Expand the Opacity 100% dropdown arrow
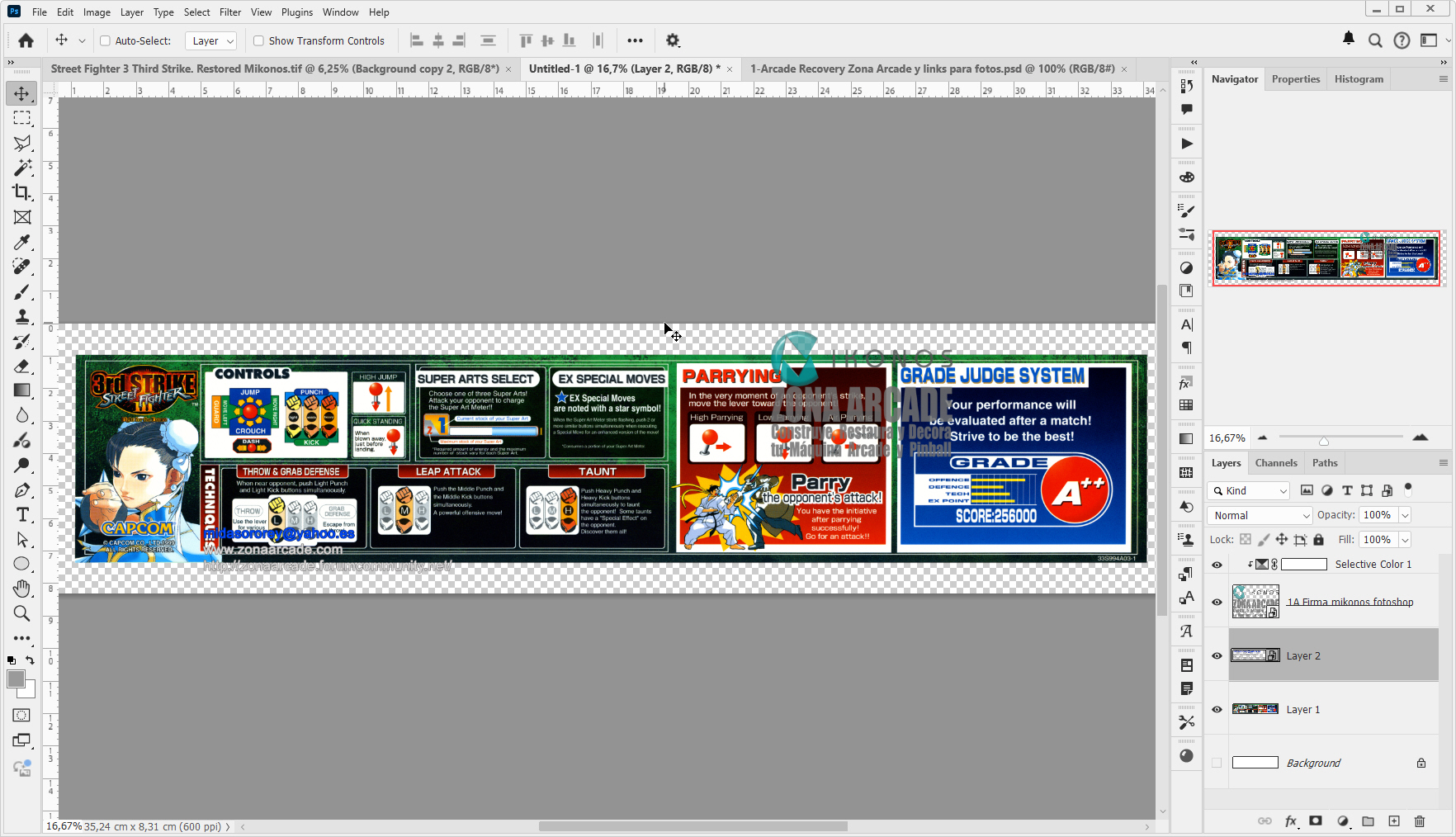 (1405, 515)
